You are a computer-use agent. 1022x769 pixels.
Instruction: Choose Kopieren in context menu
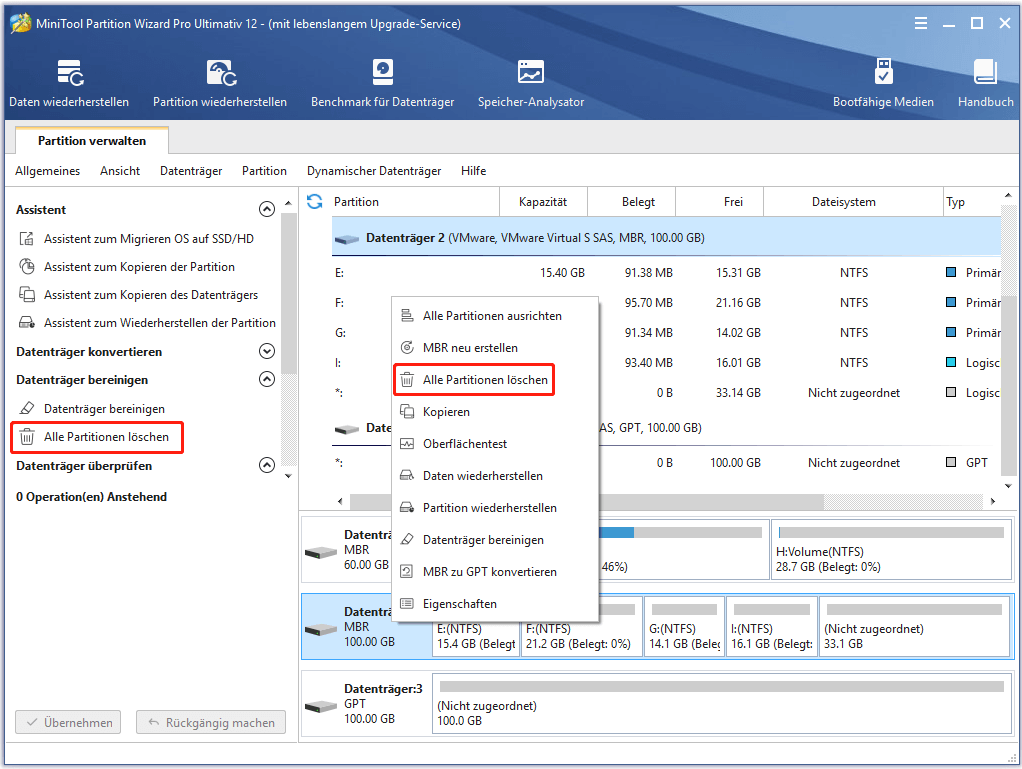(x=495, y=411)
